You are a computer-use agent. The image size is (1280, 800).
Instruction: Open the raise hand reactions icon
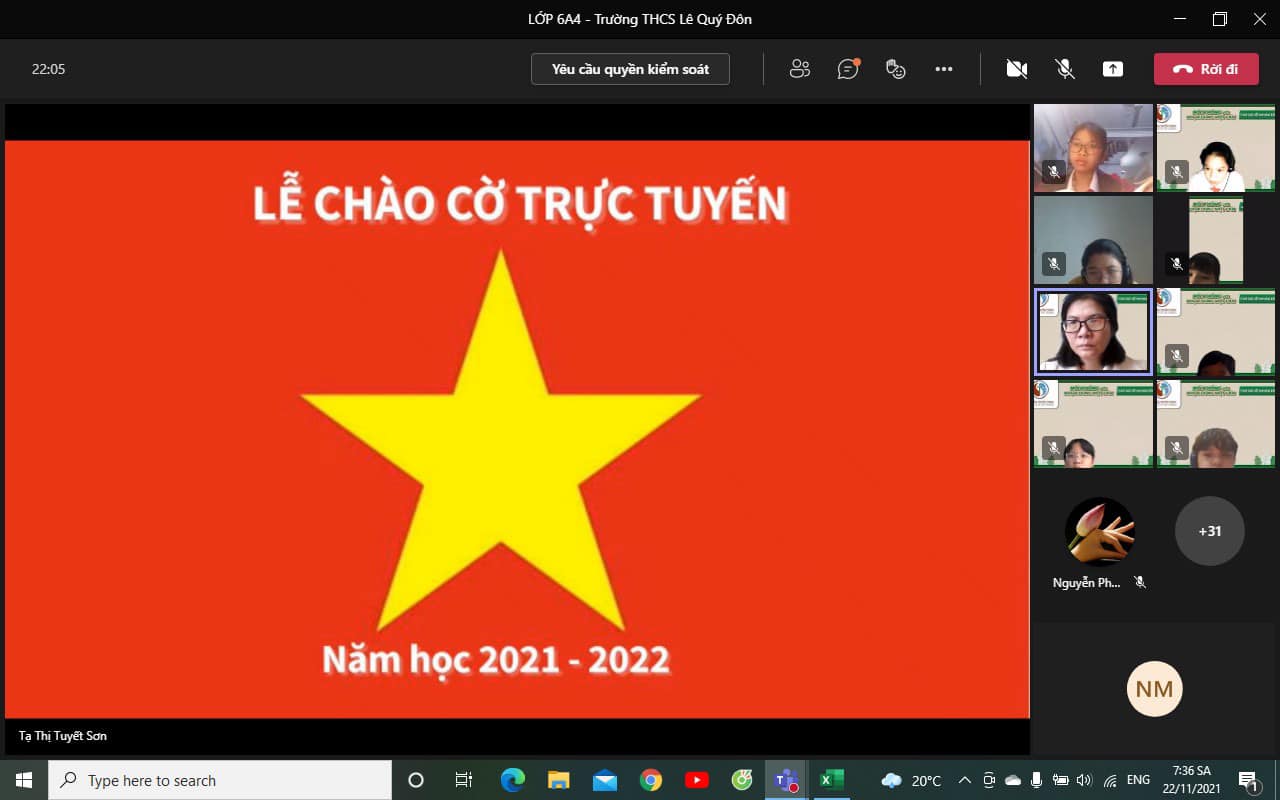click(896, 69)
